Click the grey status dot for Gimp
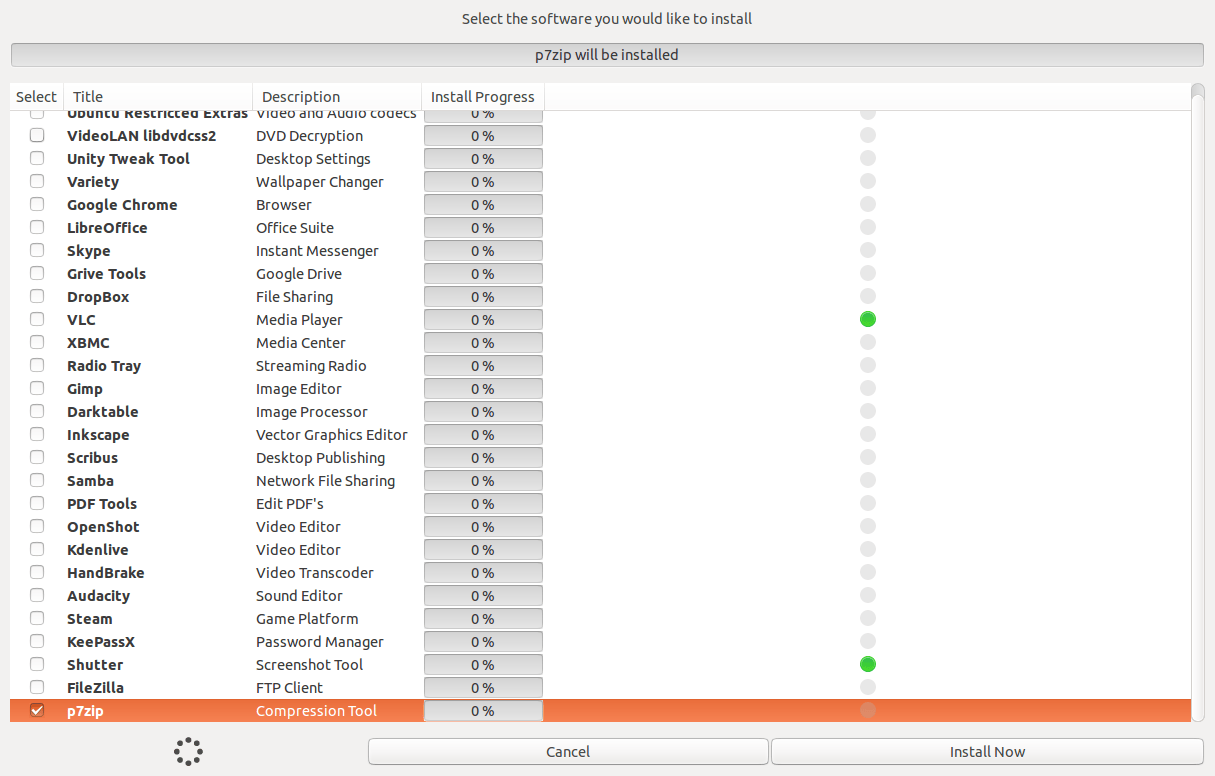Screen dimensions: 1215x776 [867, 388]
